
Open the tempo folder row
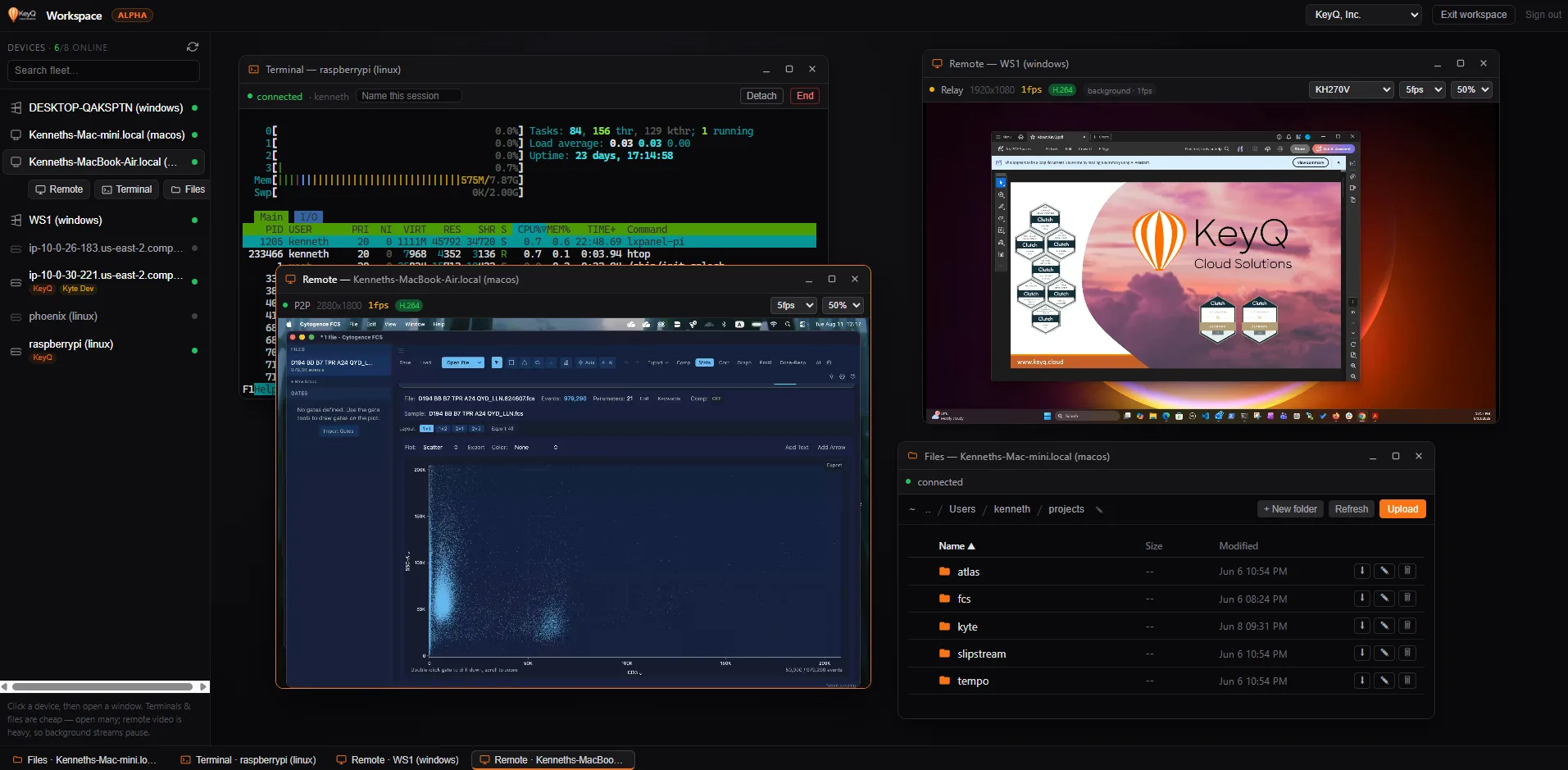(1166, 681)
